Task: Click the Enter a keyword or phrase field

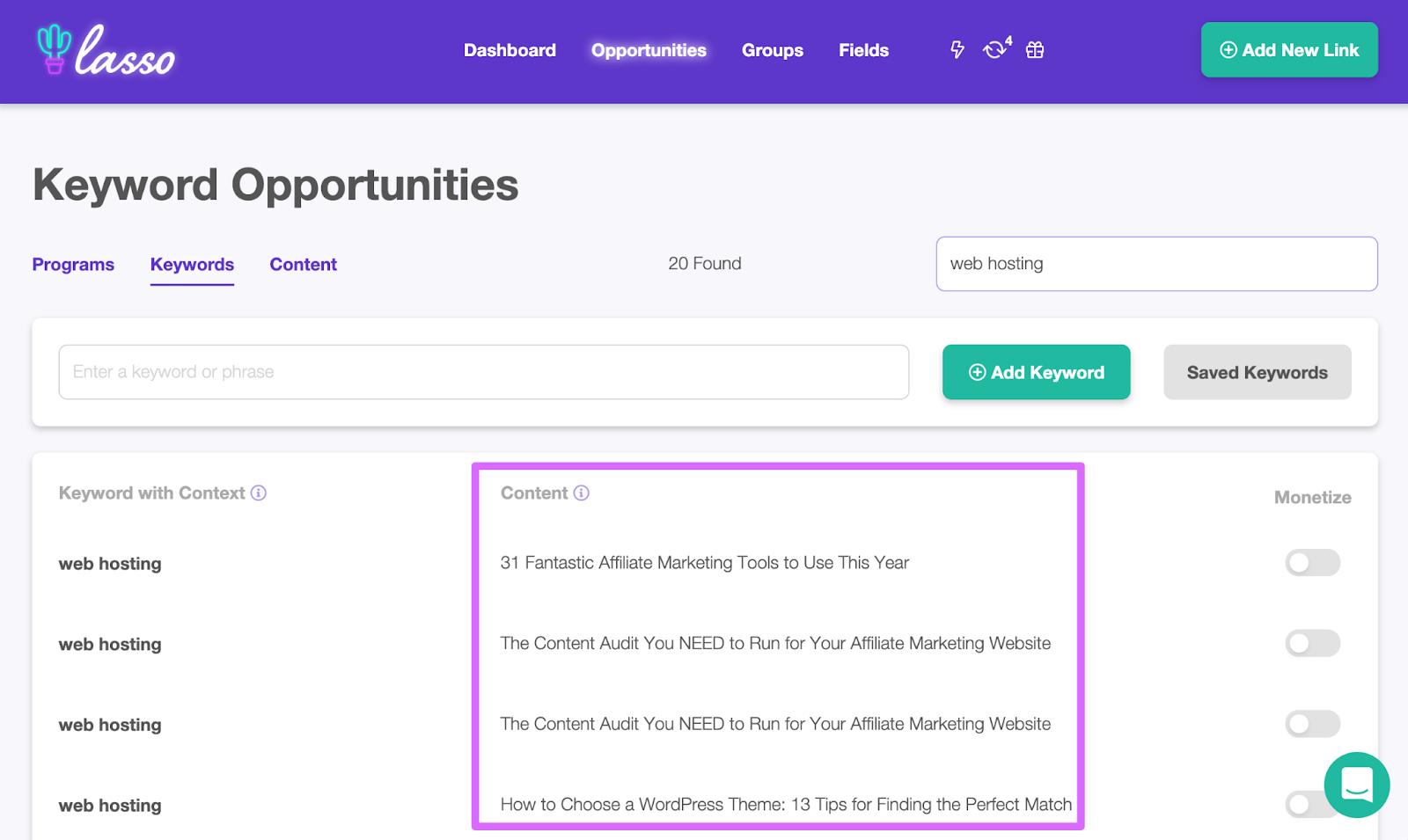Action: click(483, 372)
